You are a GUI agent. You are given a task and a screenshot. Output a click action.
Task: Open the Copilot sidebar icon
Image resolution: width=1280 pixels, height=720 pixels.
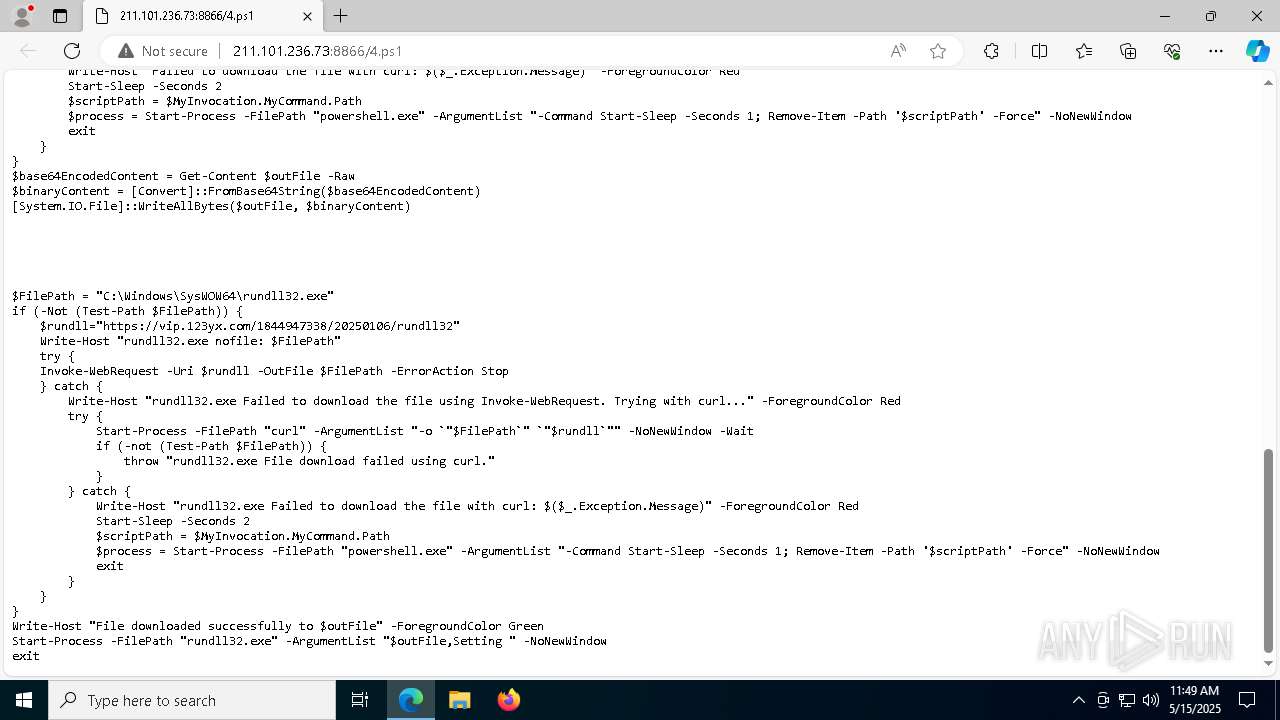[x=1257, y=51]
